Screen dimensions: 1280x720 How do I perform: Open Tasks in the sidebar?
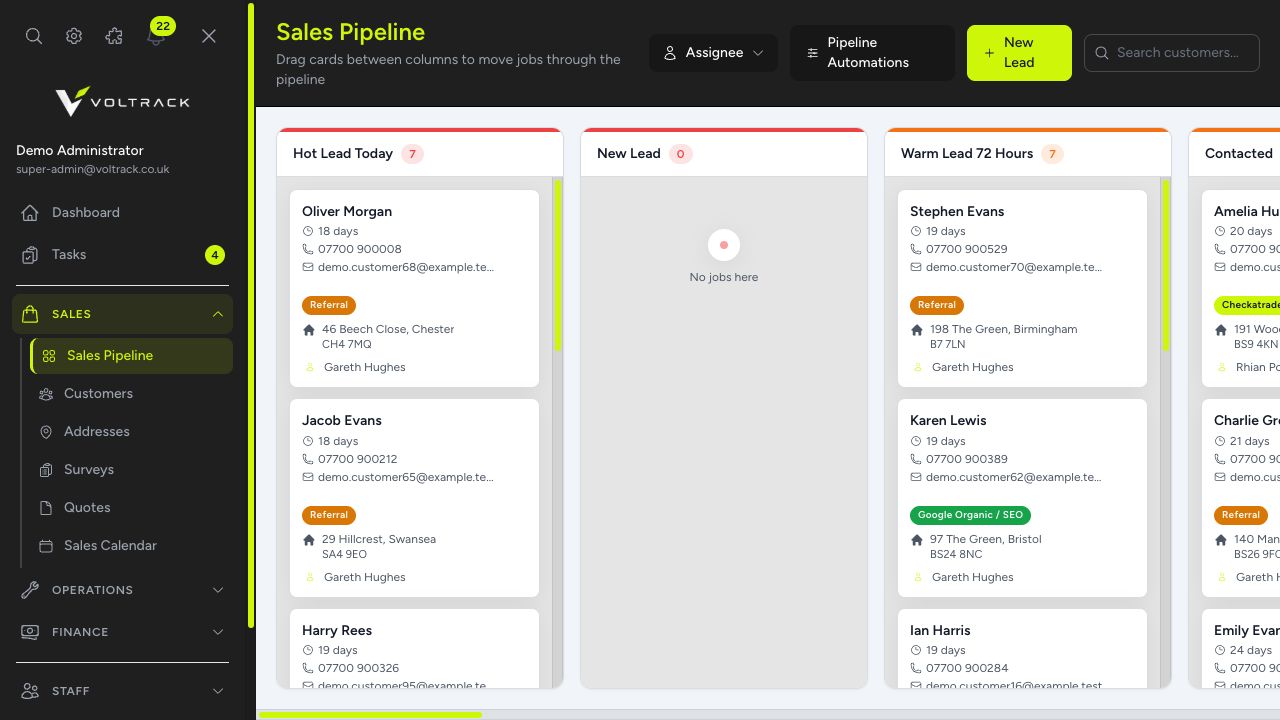click(x=122, y=254)
